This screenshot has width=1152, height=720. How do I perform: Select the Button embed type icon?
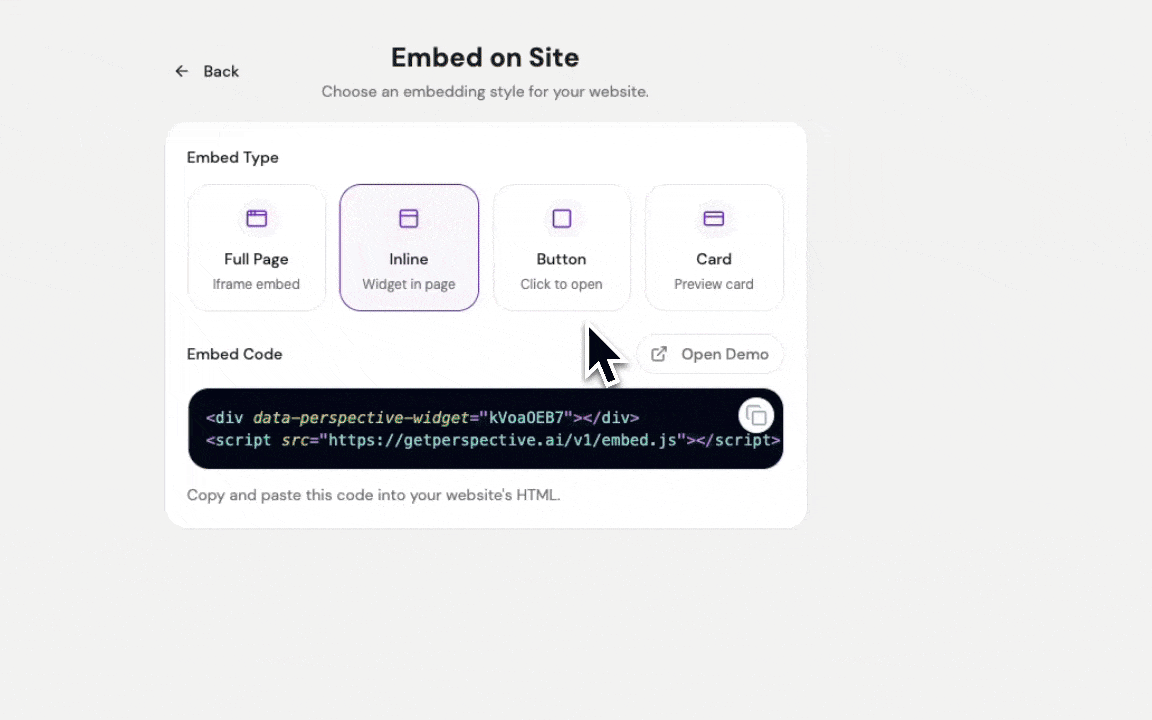click(561, 218)
